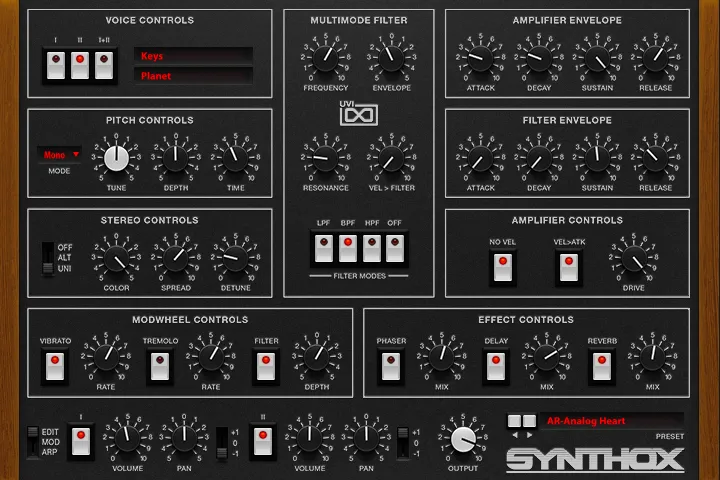Viewport: 720px width, 480px height.
Task: Open the Keys category selector
Action: point(193,56)
